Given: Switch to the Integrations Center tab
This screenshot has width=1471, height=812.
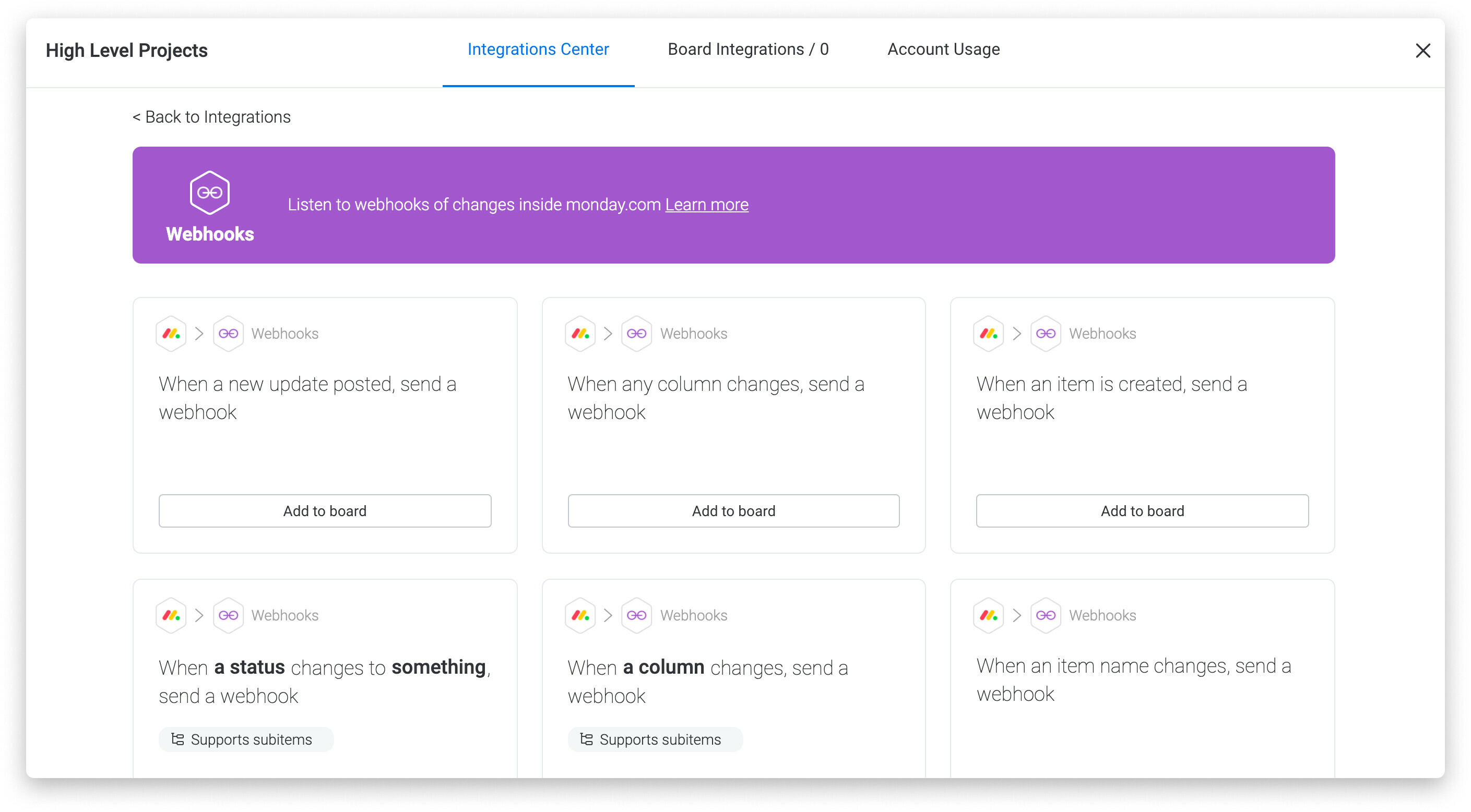Looking at the screenshot, I should [x=538, y=49].
